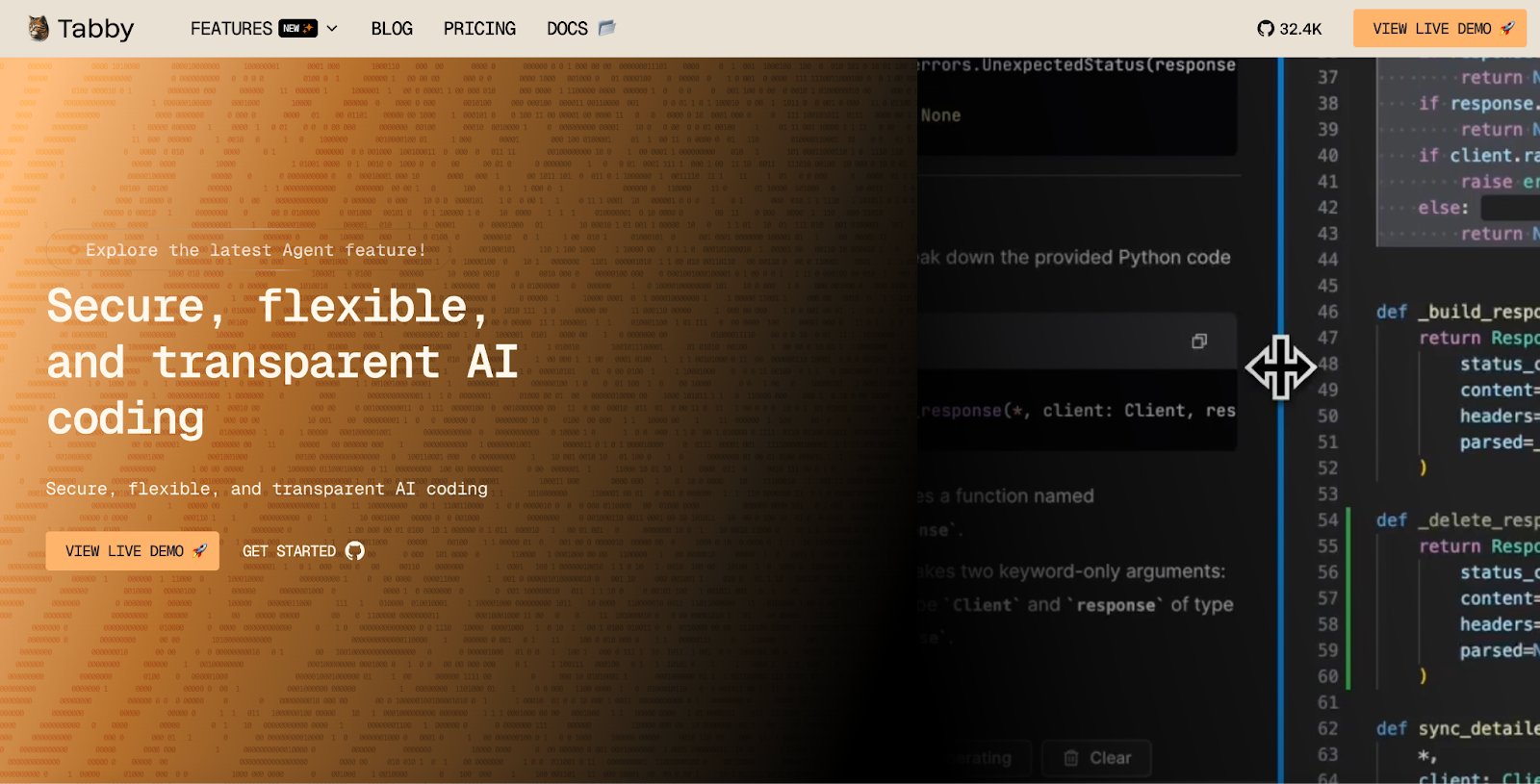The image size is (1540, 784).
Task: Open the GitHub stars icon showing 32.4K
Action: pos(1266,29)
